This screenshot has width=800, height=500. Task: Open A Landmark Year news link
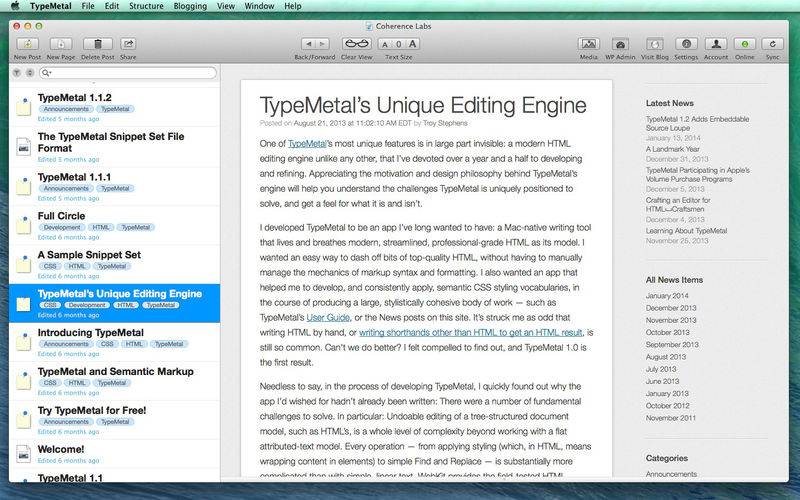coord(672,149)
